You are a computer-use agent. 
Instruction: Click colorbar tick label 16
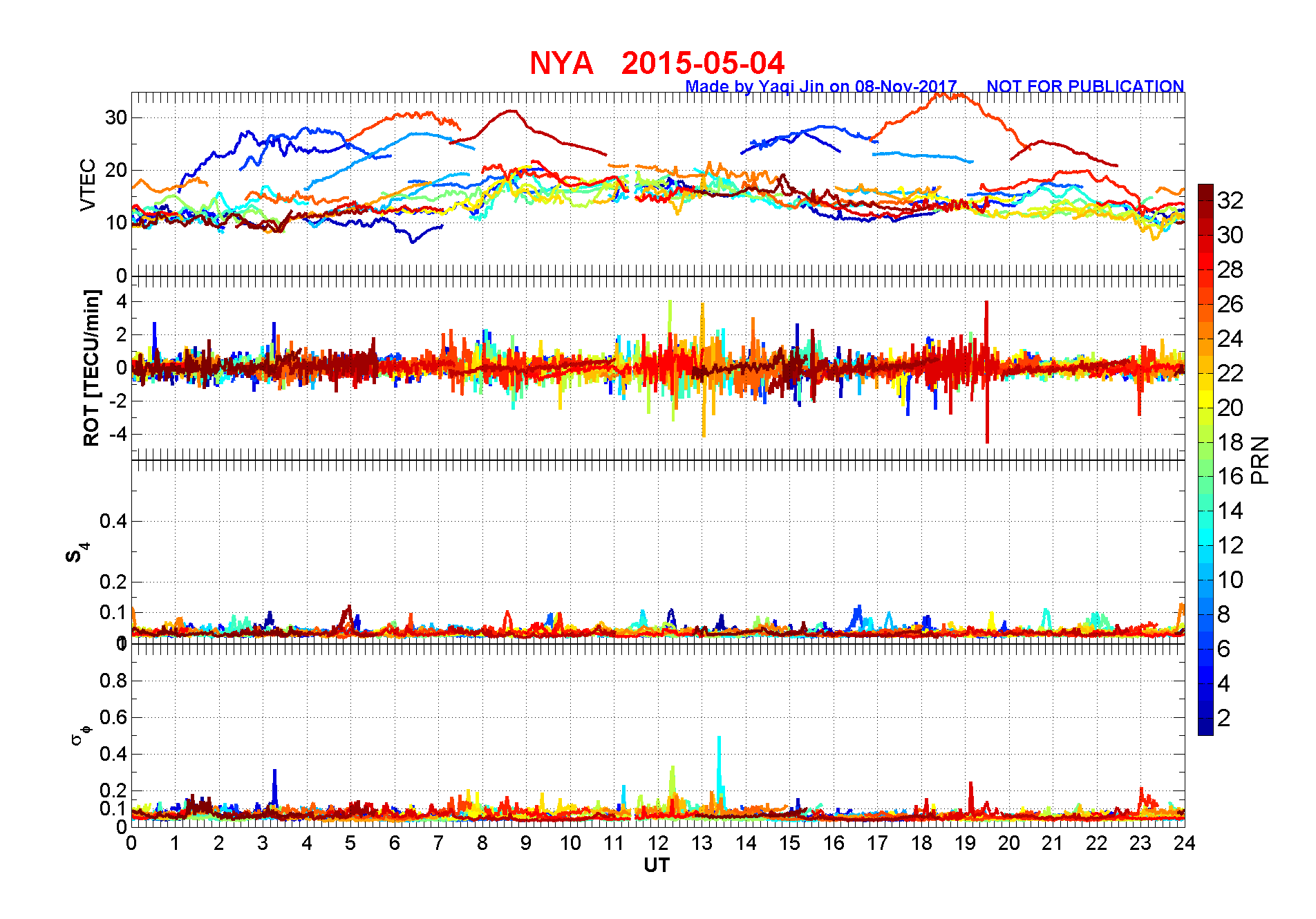pyautogui.click(x=1230, y=476)
